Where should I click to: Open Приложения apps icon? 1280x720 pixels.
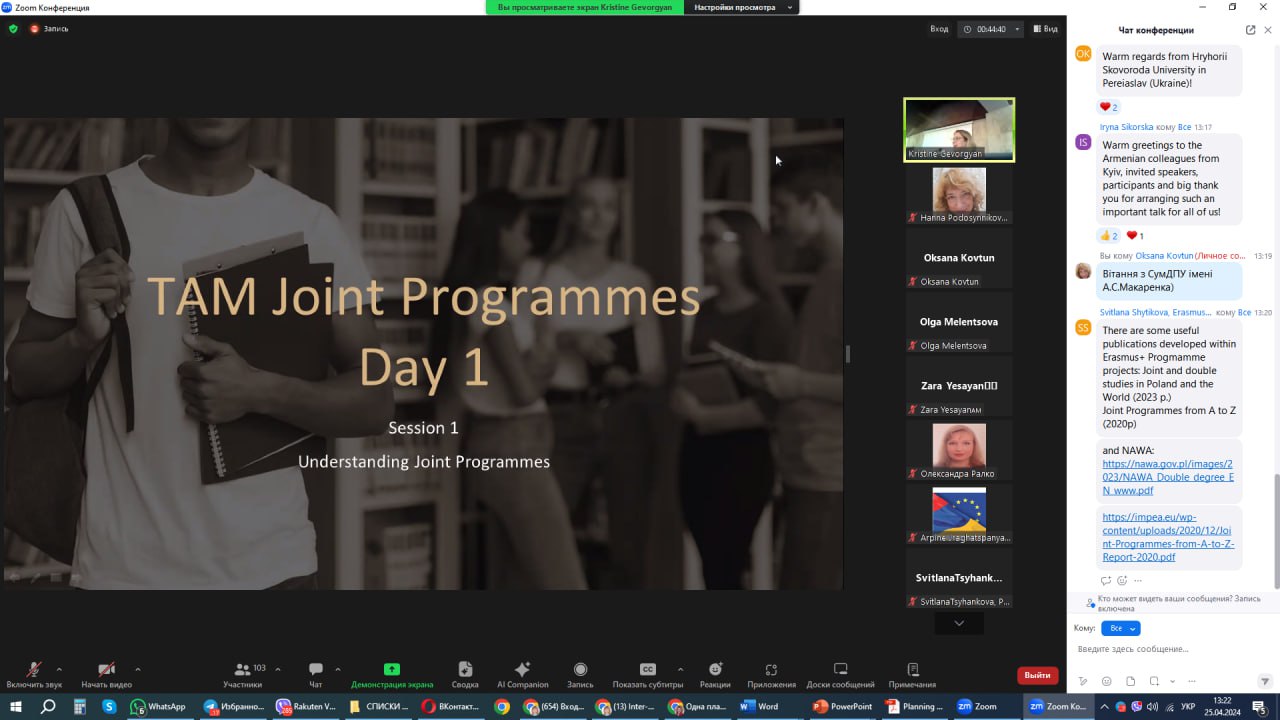[771, 671]
